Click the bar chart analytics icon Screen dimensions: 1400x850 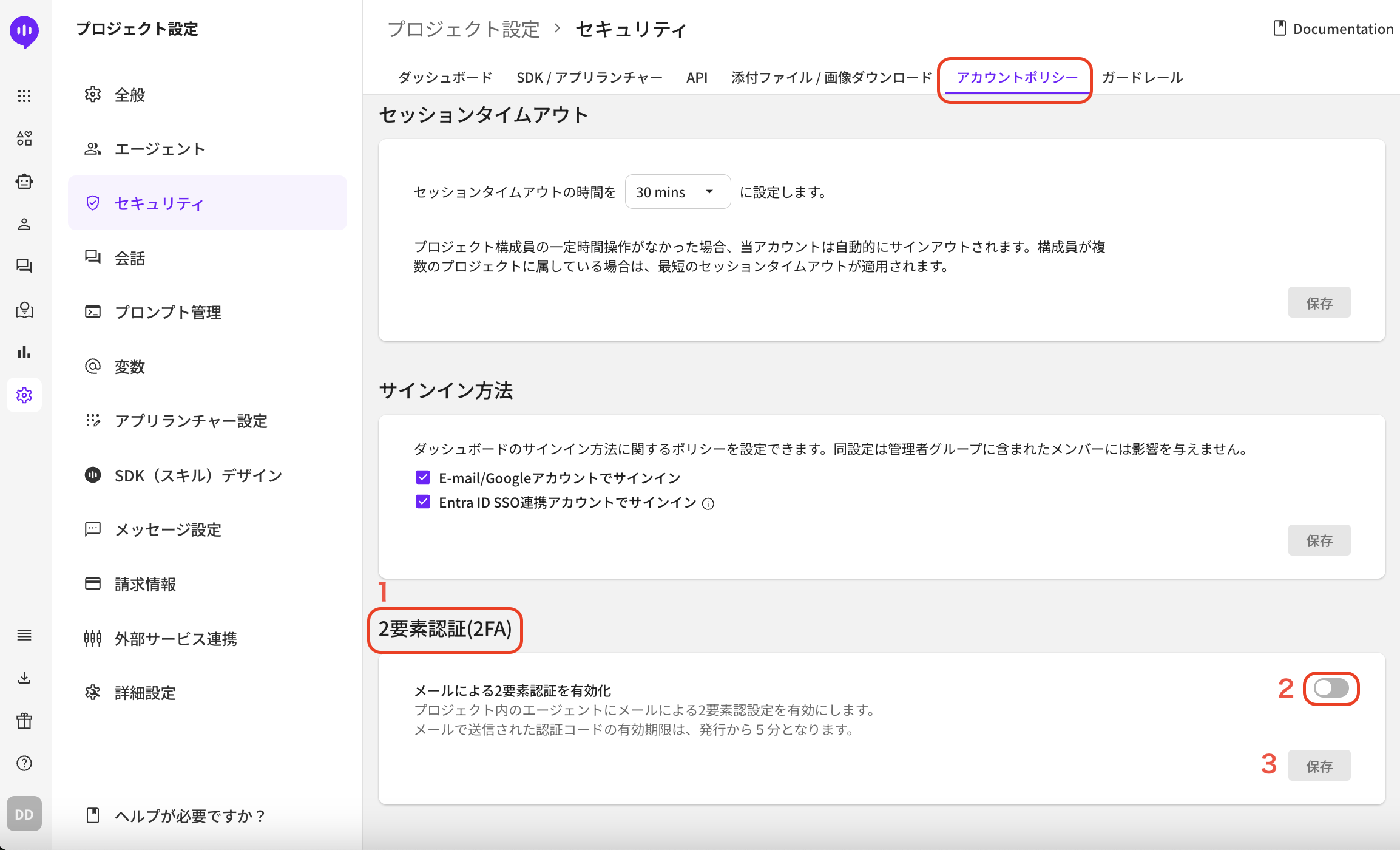(24, 352)
